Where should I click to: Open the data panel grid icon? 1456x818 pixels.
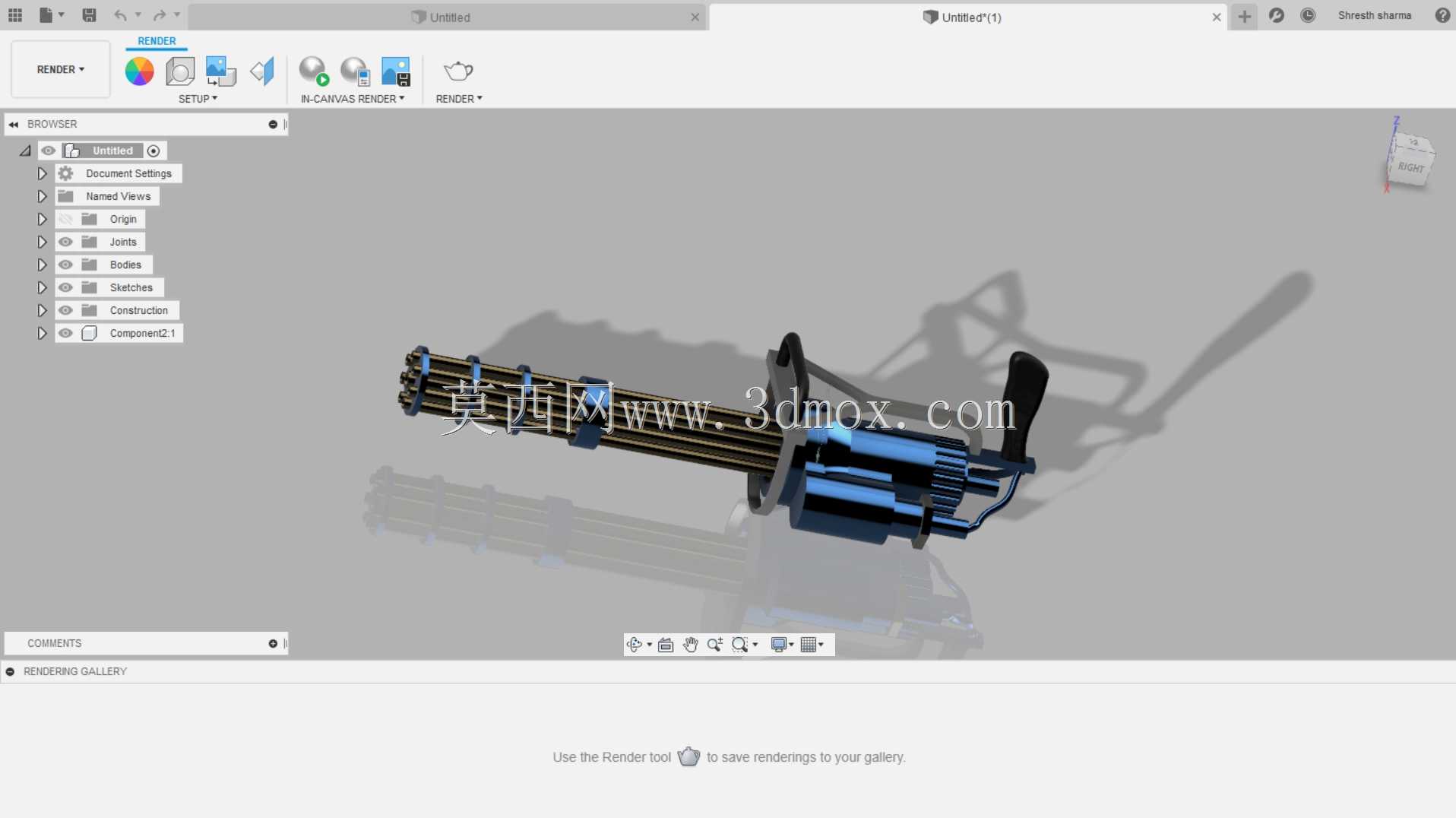point(15,15)
